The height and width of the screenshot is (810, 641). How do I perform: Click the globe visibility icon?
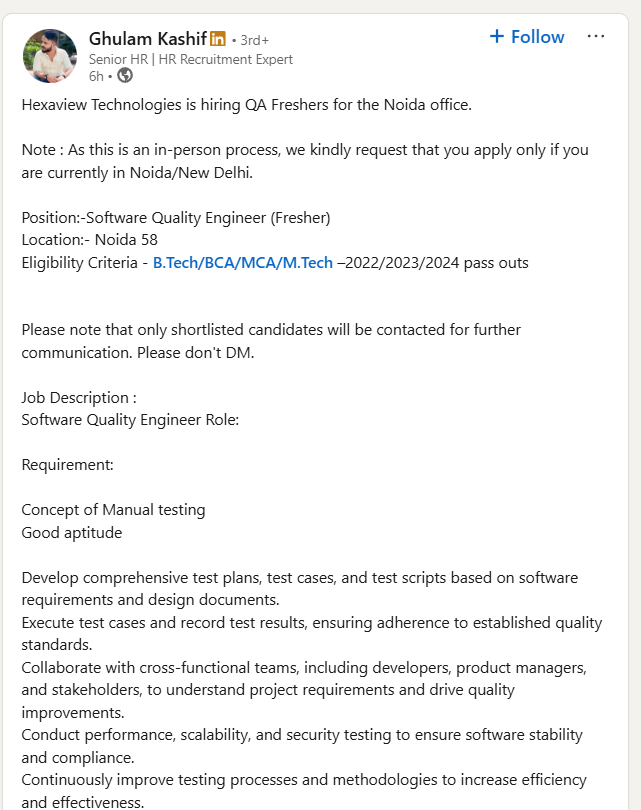coord(125,75)
